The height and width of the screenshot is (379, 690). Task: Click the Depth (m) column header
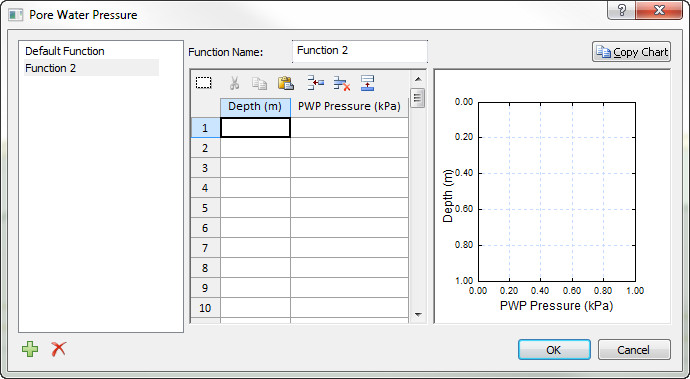click(x=255, y=107)
